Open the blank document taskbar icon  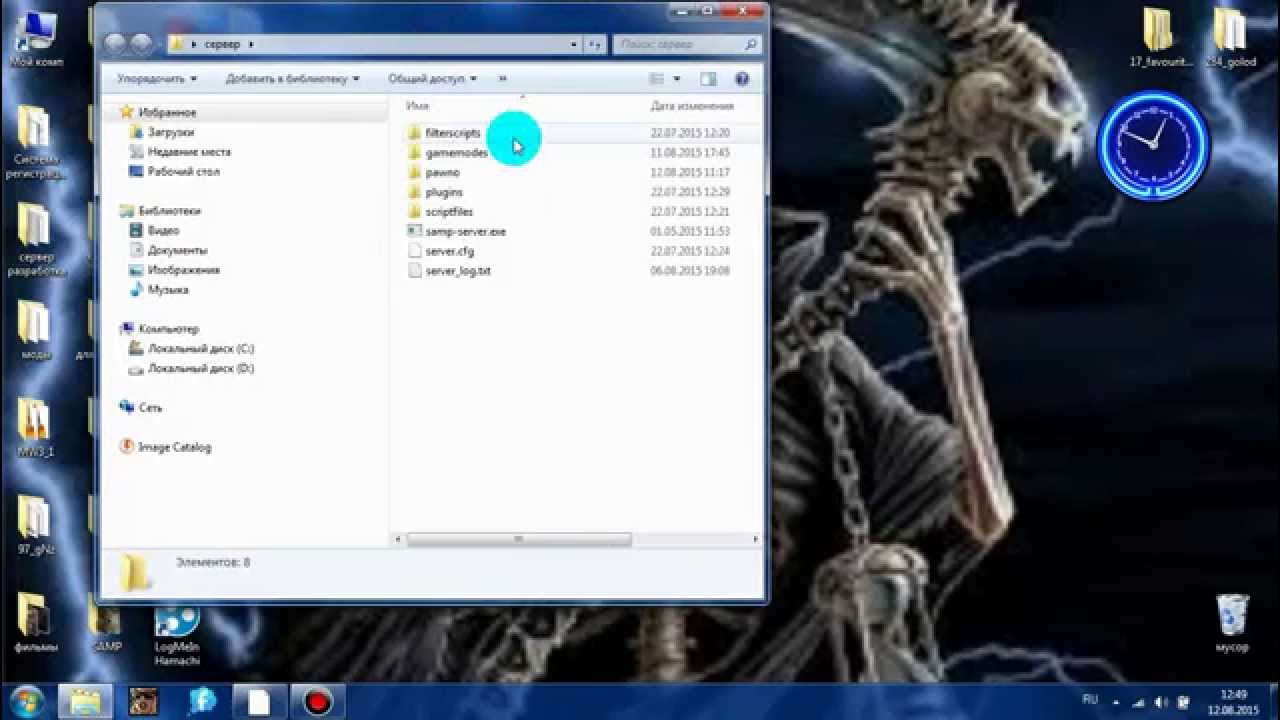(259, 701)
